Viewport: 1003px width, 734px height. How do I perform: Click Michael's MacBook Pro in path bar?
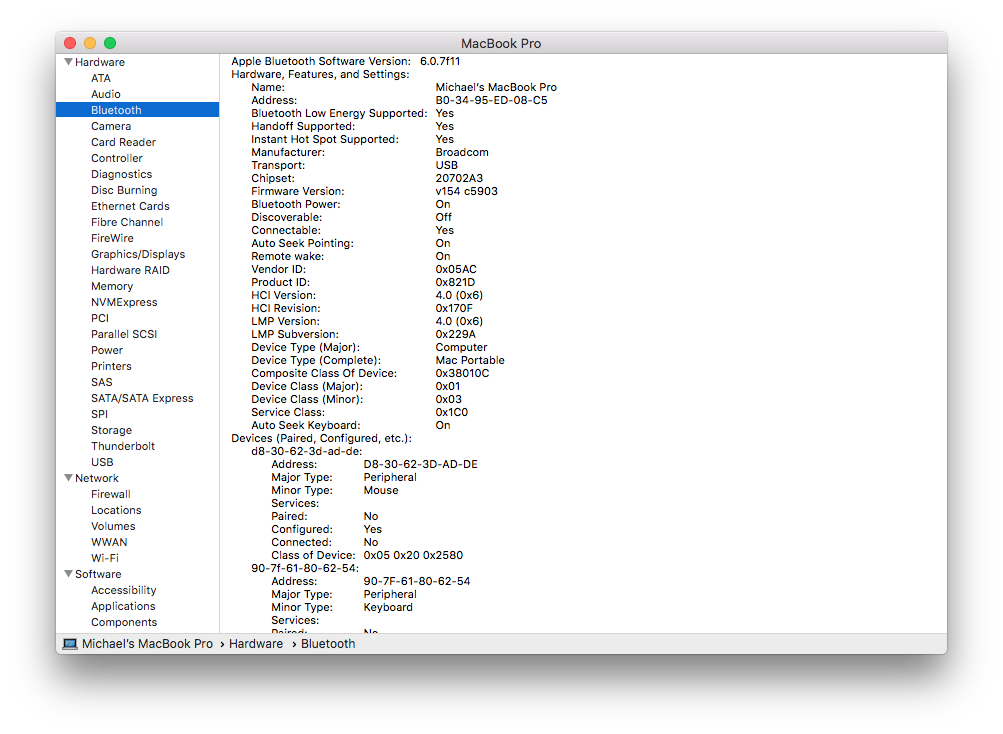(147, 644)
